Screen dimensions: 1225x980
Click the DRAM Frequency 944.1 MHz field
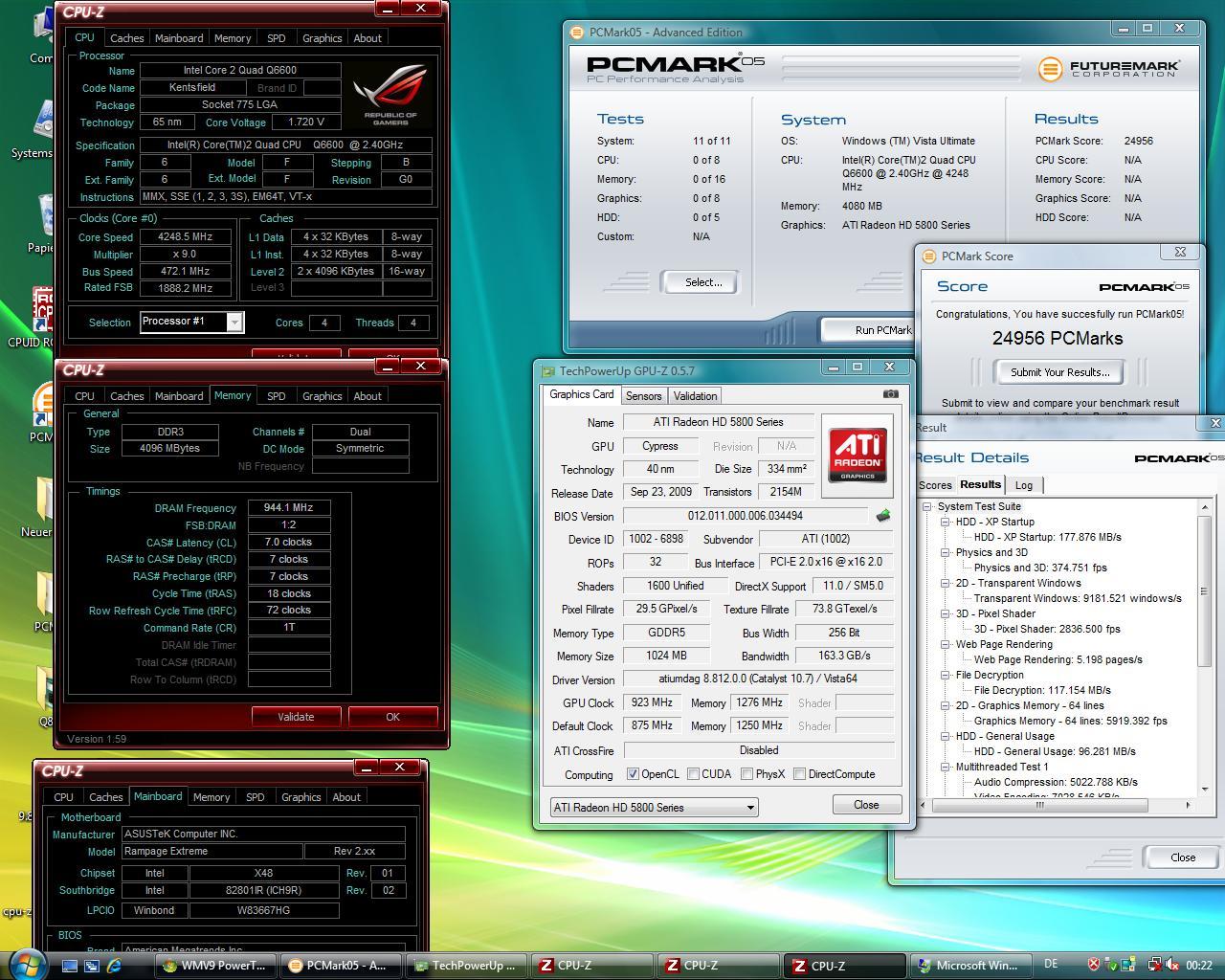[x=289, y=508]
